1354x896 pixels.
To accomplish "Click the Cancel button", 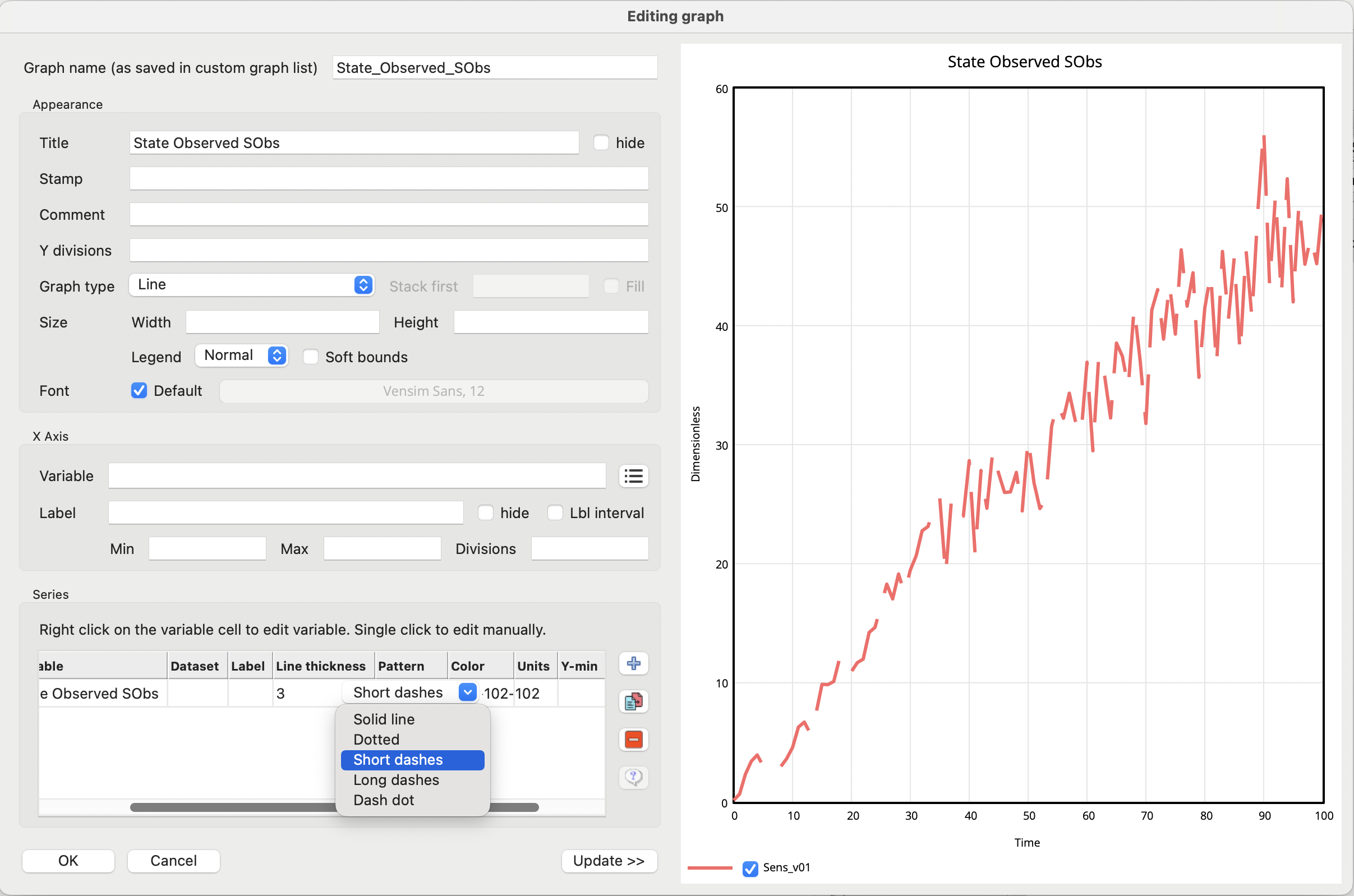I will coord(173,861).
